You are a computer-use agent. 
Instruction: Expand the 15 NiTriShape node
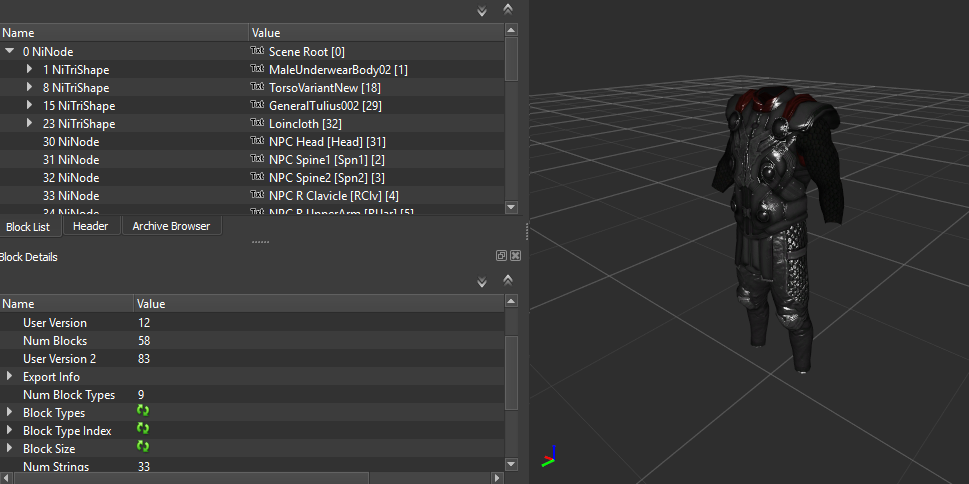[x=29, y=105]
